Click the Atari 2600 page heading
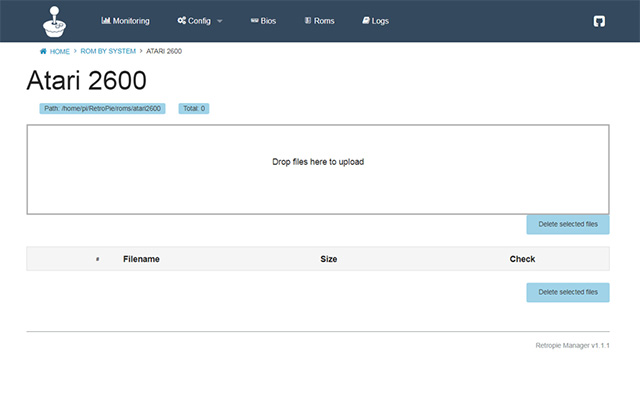 pos(87,80)
